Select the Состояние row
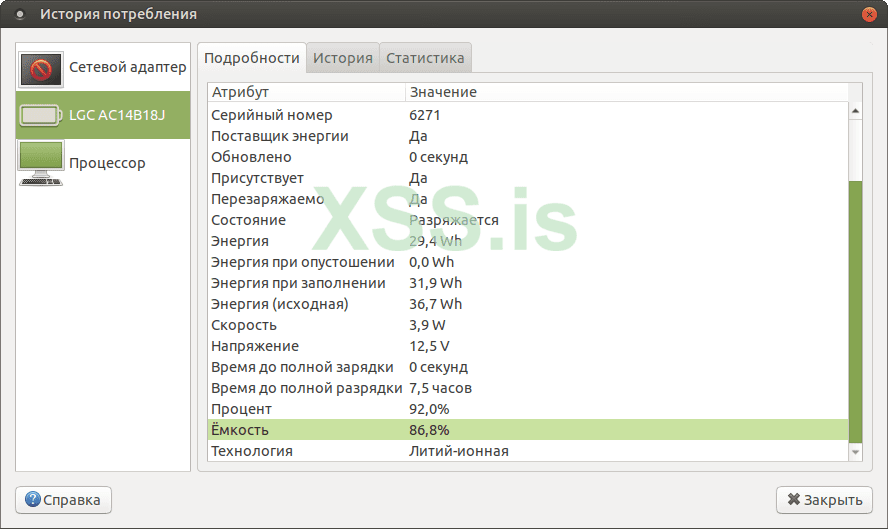This screenshot has width=888, height=529. coord(528,220)
